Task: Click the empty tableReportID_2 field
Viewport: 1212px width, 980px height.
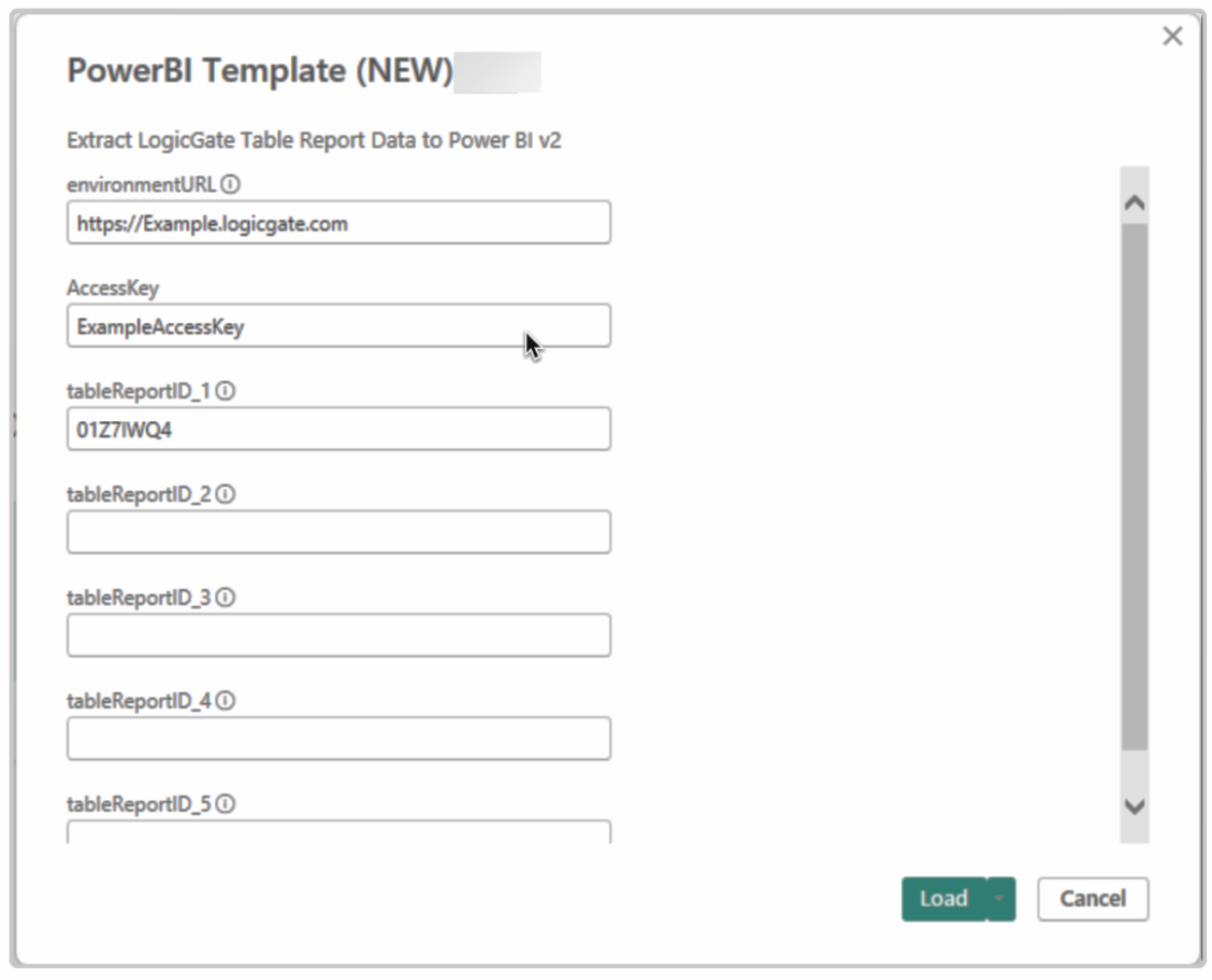Action: click(339, 532)
